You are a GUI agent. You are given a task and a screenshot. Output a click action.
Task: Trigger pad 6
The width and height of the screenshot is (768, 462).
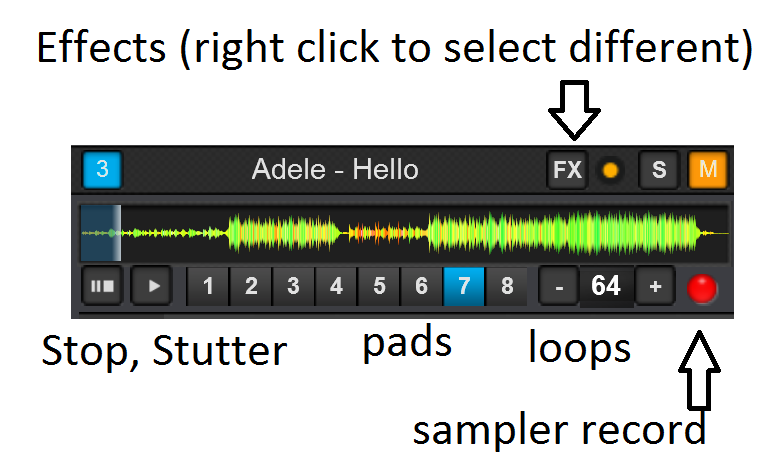pos(421,287)
